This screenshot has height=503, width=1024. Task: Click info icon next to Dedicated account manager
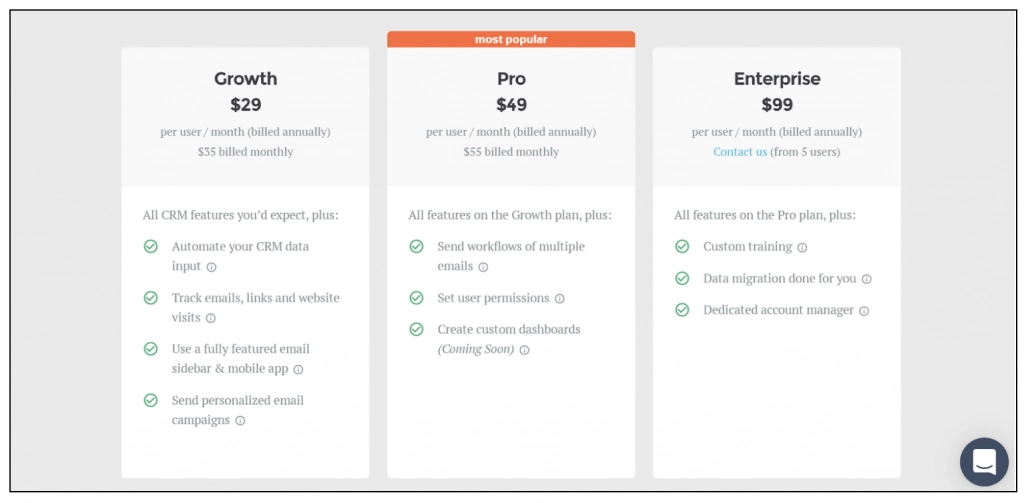point(864,311)
